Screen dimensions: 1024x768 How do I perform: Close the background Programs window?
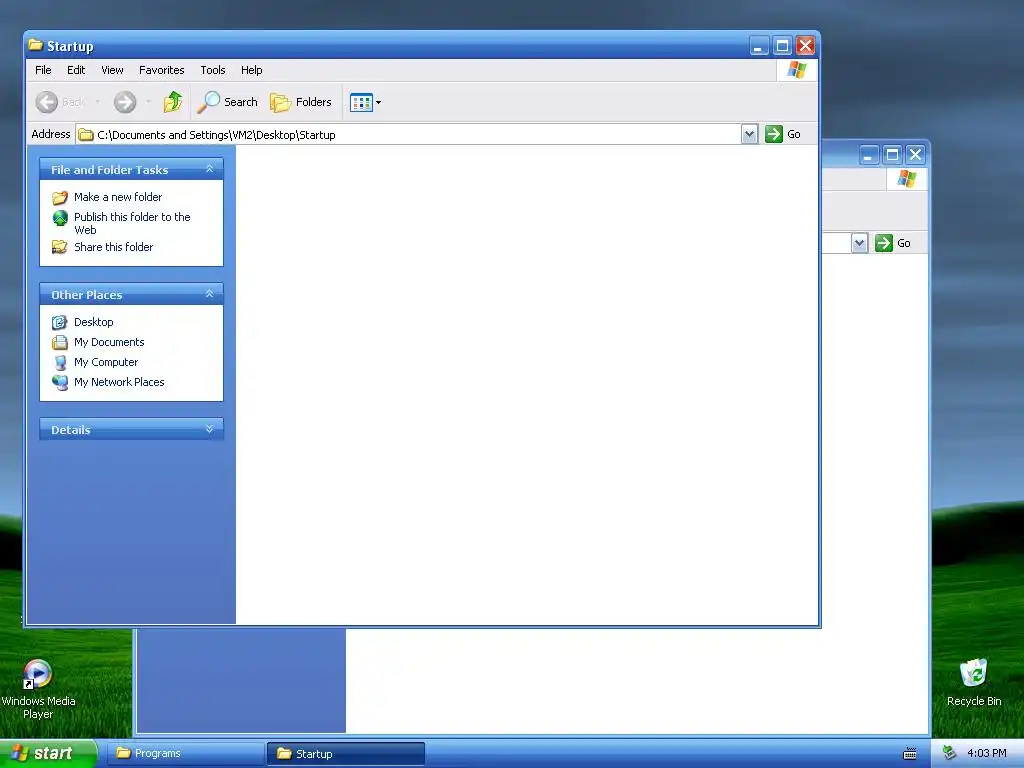click(916, 155)
